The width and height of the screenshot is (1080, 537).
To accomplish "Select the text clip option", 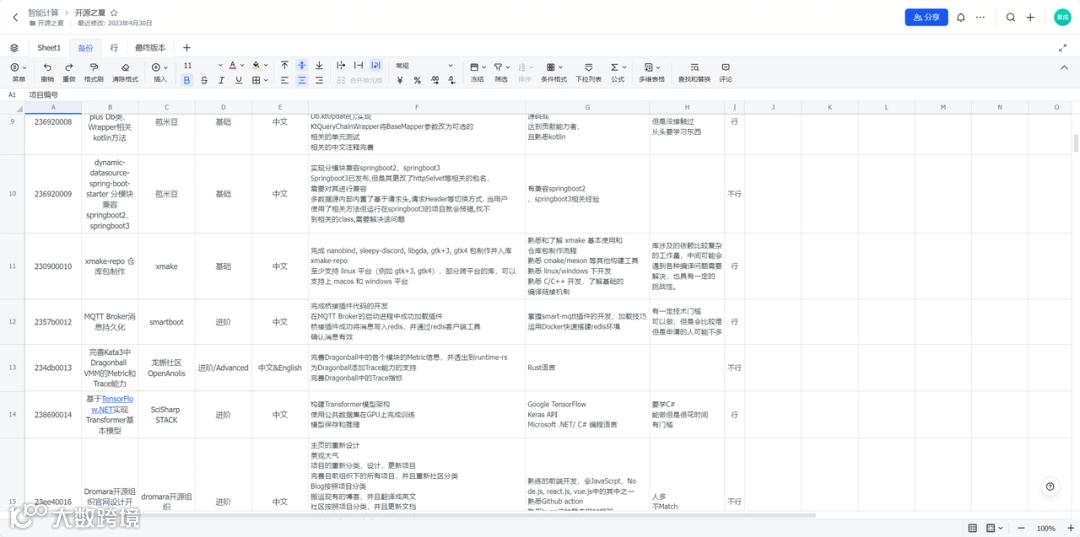I will (x=358, y=65).
